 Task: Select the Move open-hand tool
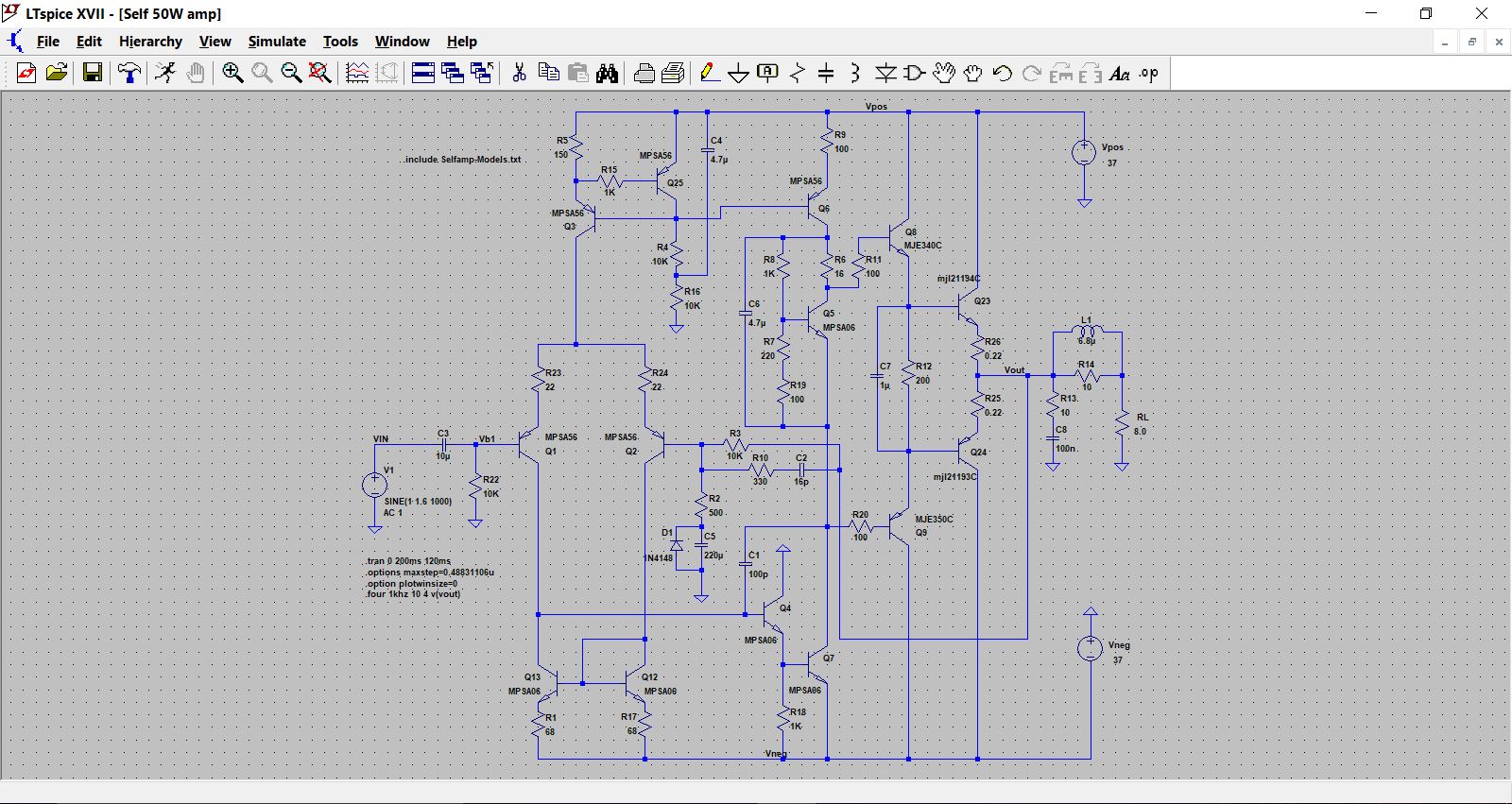tap(944, 73)
